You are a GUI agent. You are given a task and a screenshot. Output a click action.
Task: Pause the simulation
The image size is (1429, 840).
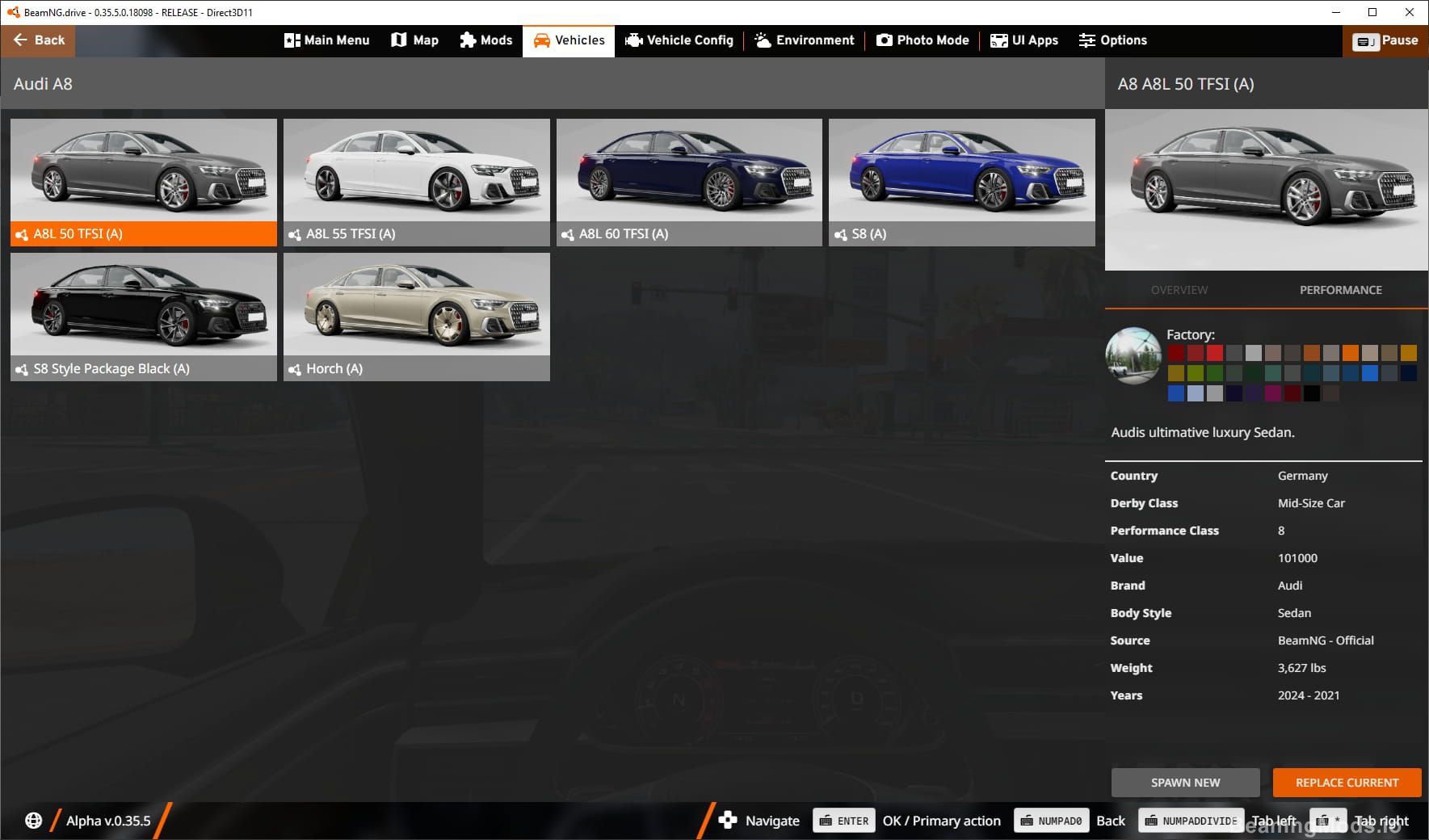tap(1385, 41)
